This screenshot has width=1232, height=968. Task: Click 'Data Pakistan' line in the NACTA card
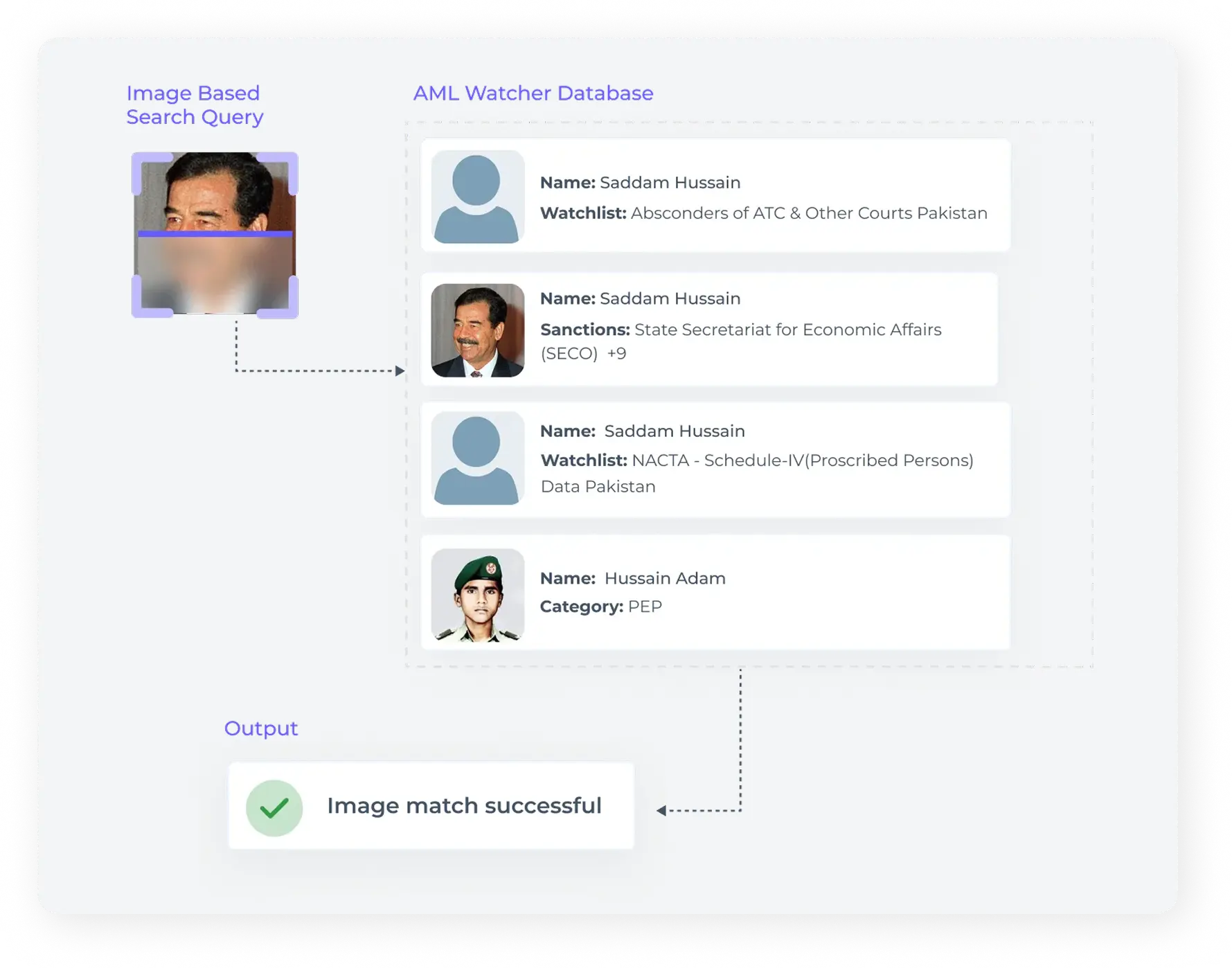click(598, 487)
